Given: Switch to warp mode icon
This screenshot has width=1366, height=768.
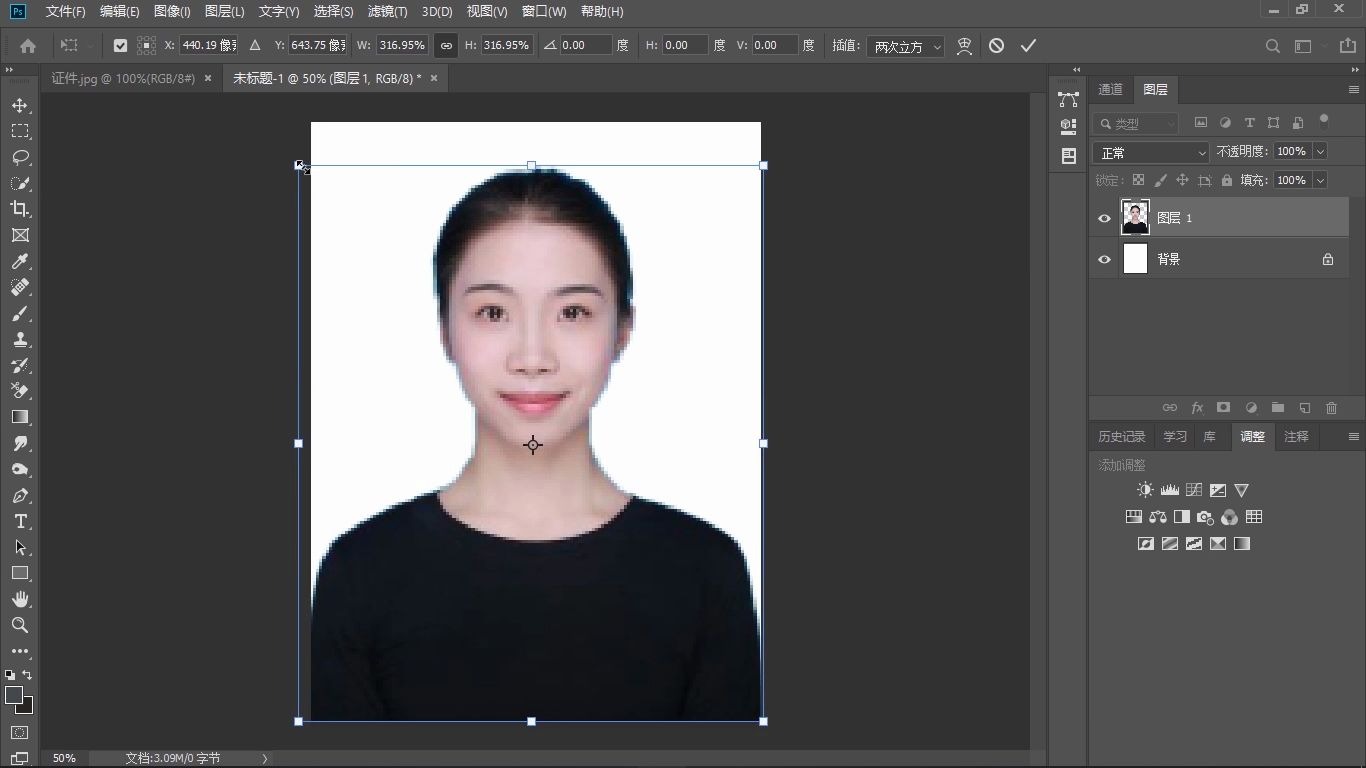Looking at the screenshot, I should pyautogui.click(x=964, y=46).
